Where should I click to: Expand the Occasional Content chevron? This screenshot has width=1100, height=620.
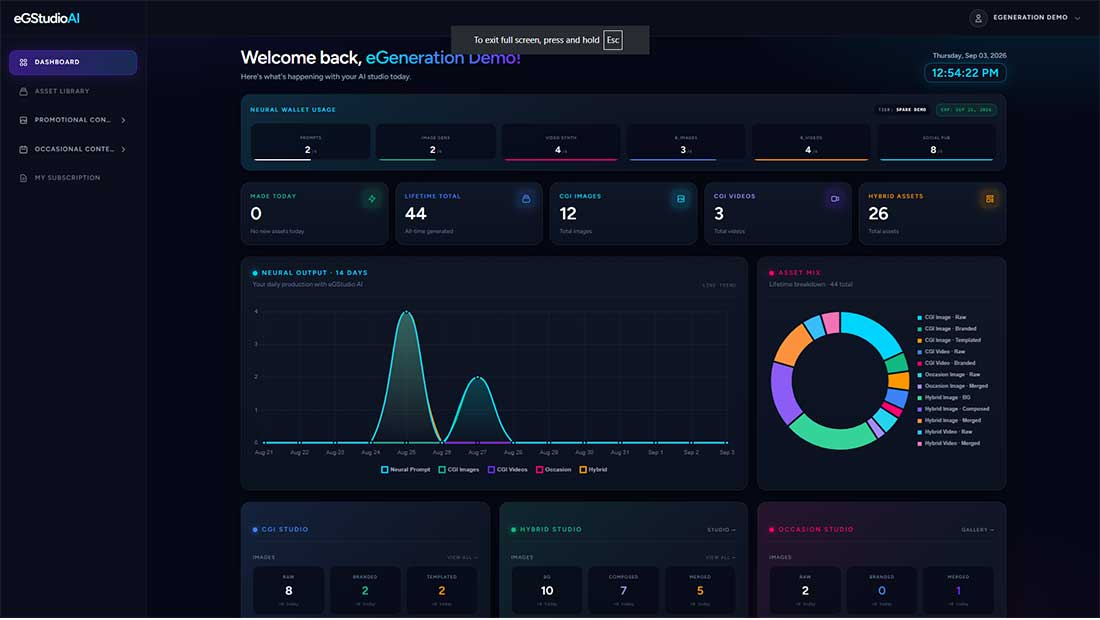(123, 149)
